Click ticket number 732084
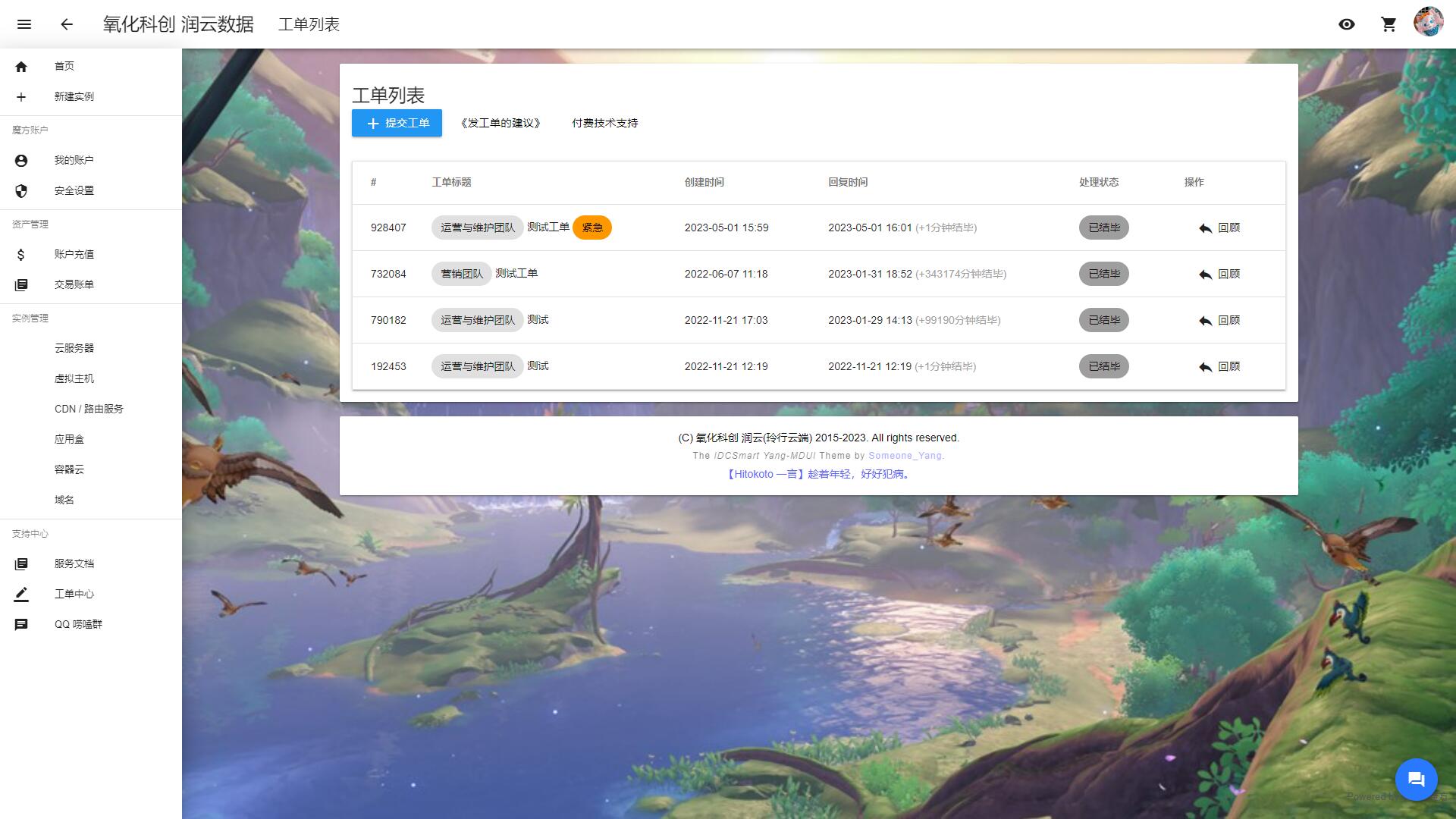This screenshot has width=1456, height=819. pyautogui.click(x=388, y=274)
